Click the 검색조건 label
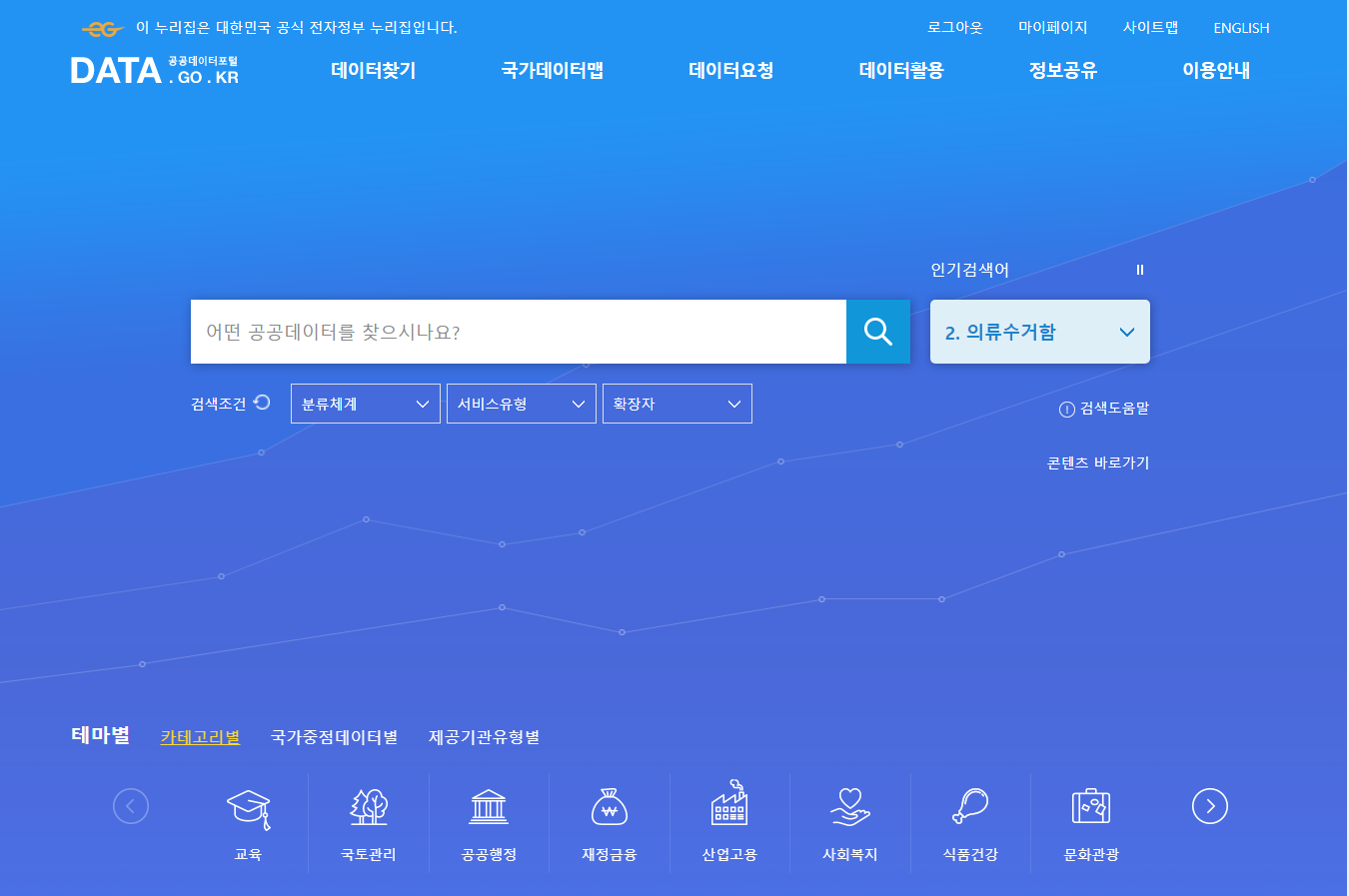The width and height of the screenshot is (1349, 896). 218,404
